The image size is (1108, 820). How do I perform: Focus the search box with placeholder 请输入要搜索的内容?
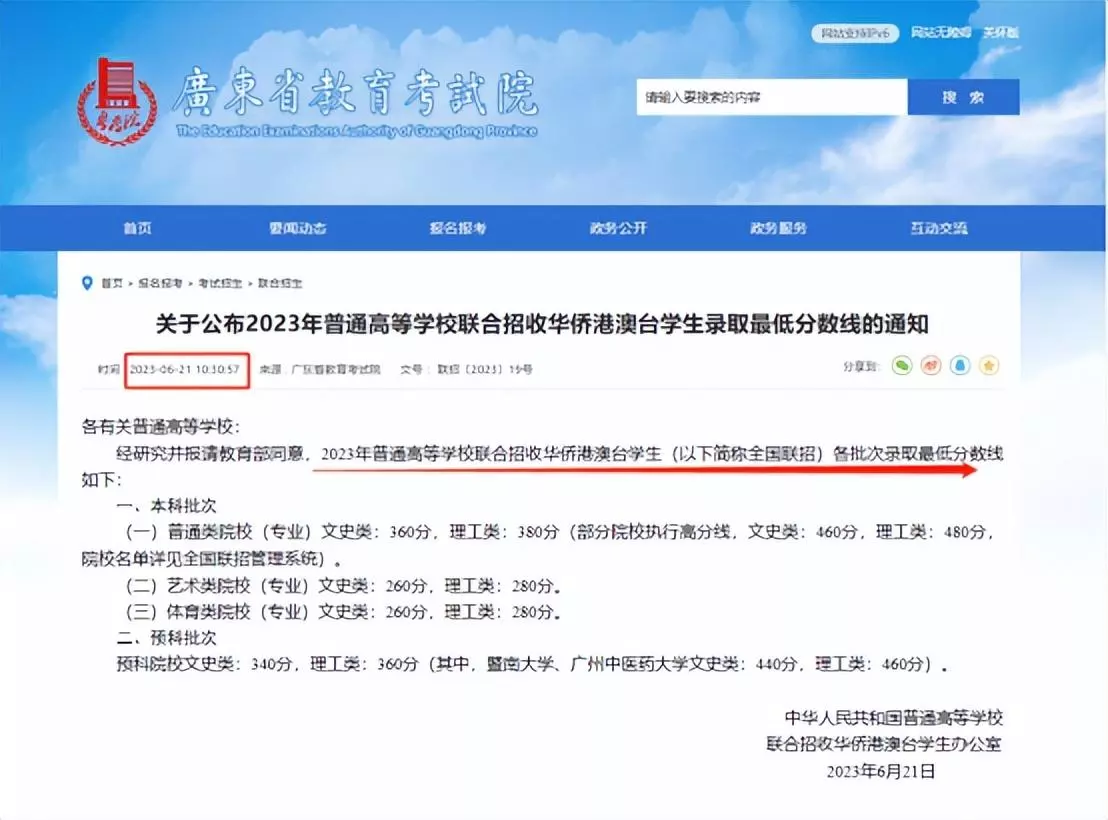772,97
